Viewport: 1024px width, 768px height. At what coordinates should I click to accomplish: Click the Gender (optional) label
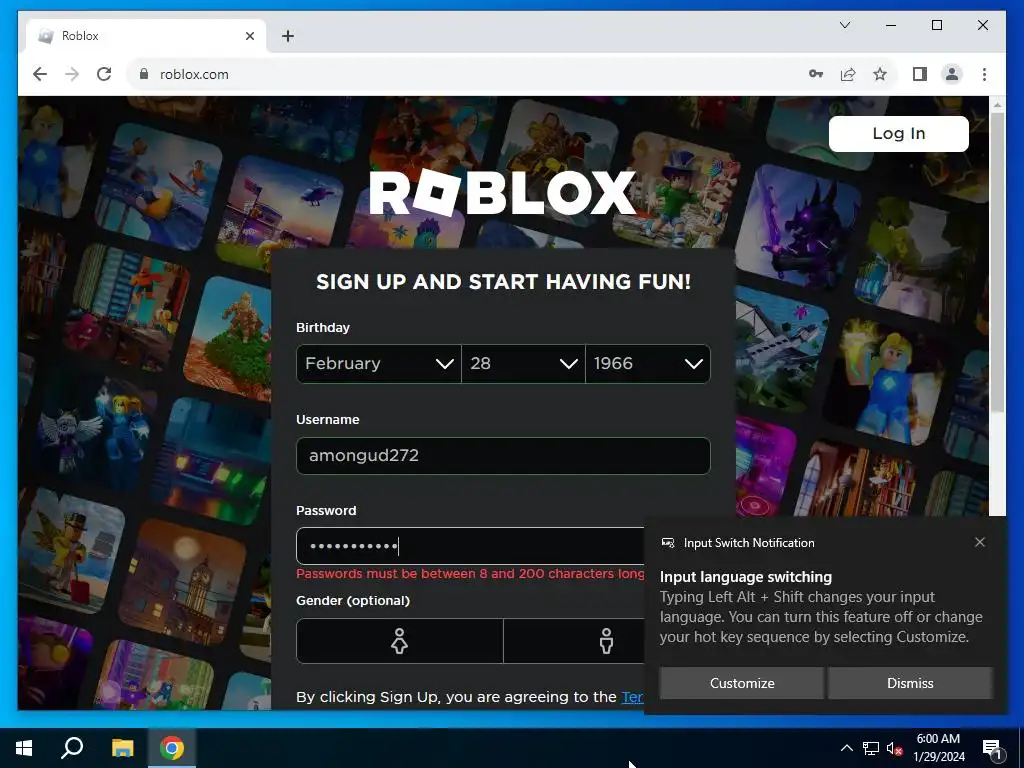(353, 600)
